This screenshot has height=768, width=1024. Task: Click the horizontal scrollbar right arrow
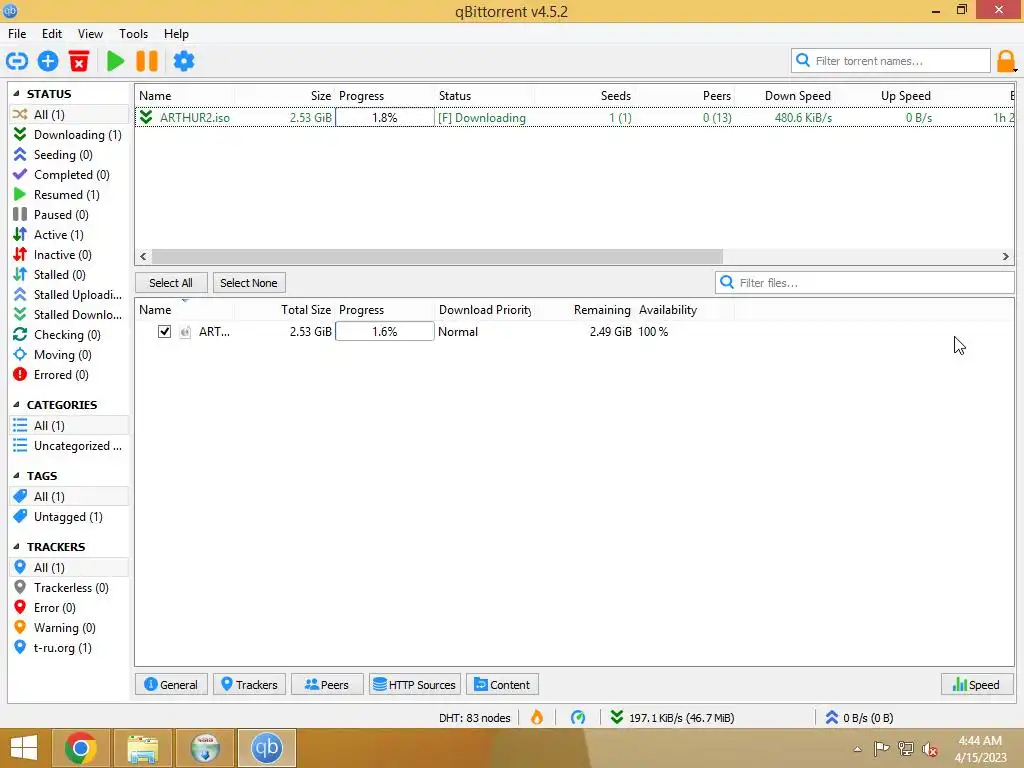[1006, 257]
